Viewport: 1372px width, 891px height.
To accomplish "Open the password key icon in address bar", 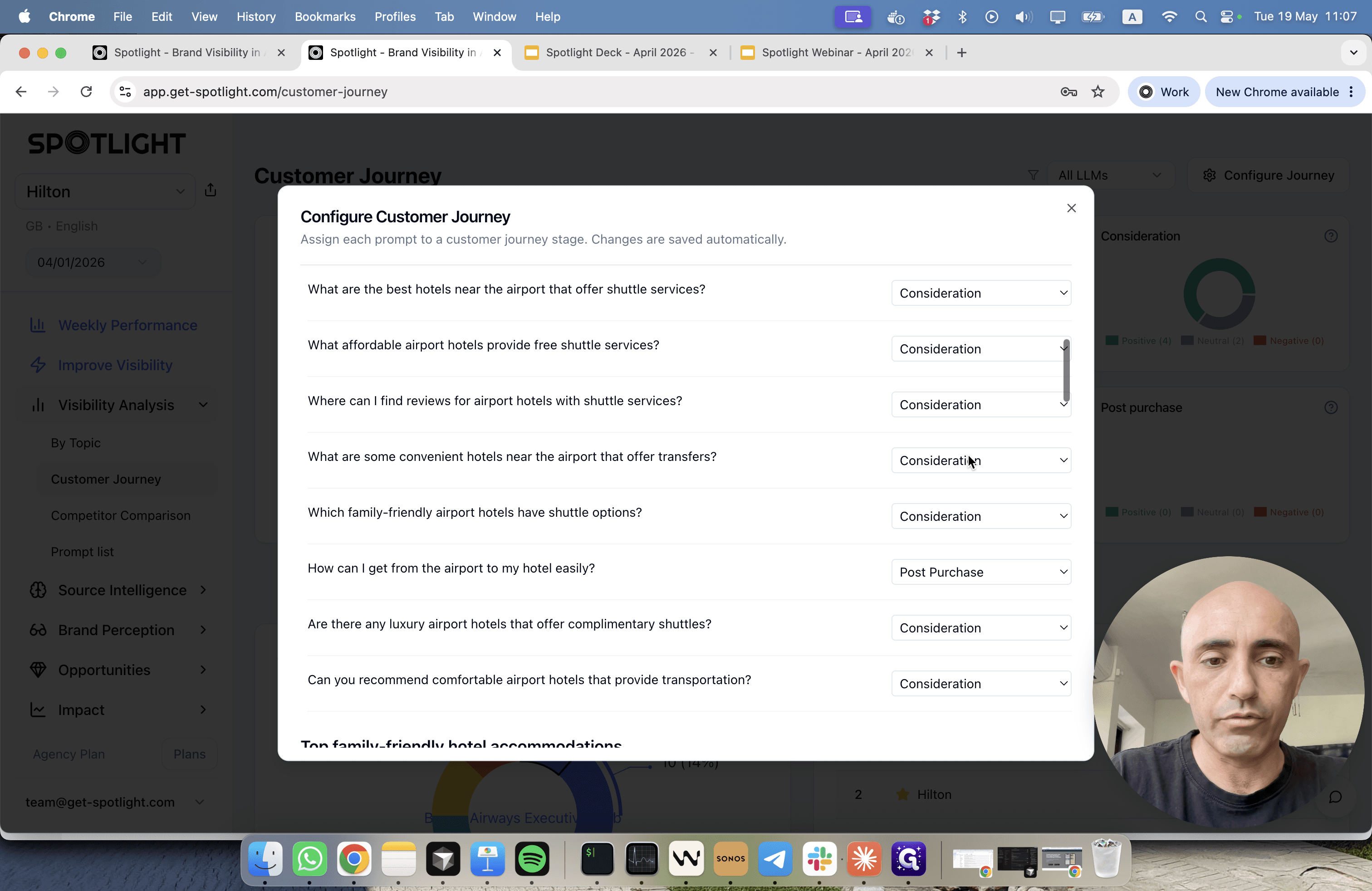I will [1068, 92].
